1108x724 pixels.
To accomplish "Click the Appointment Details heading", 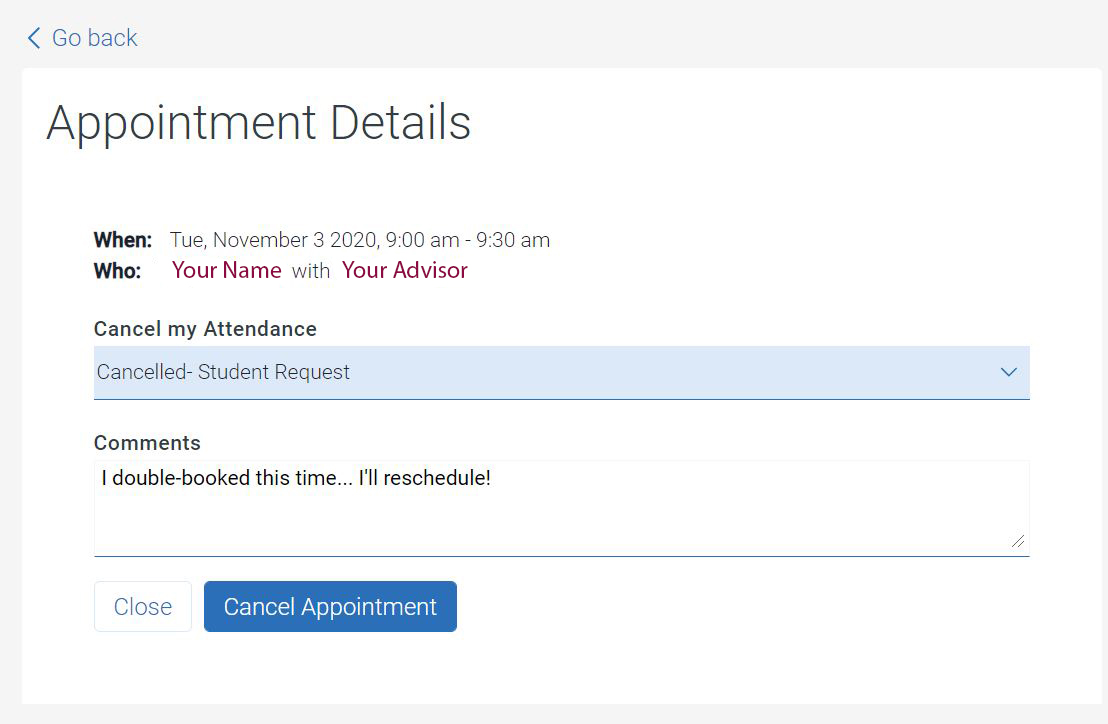I will pyautogui.click(x=259, y=123).
